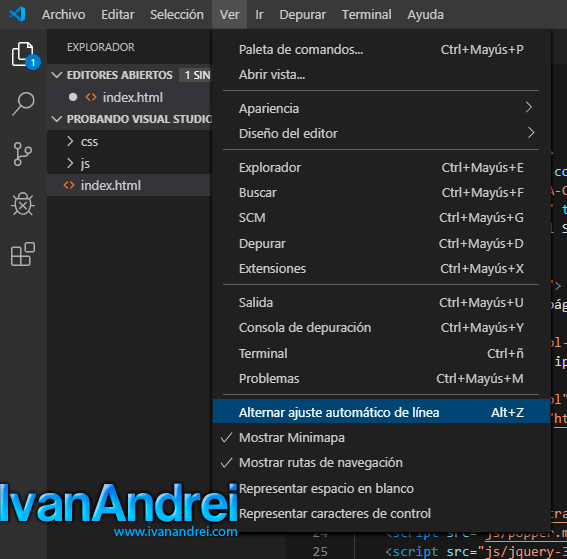Click the Visual Studio Code logo
This screenshot has height=559, width=567.
tap(17, 14)
